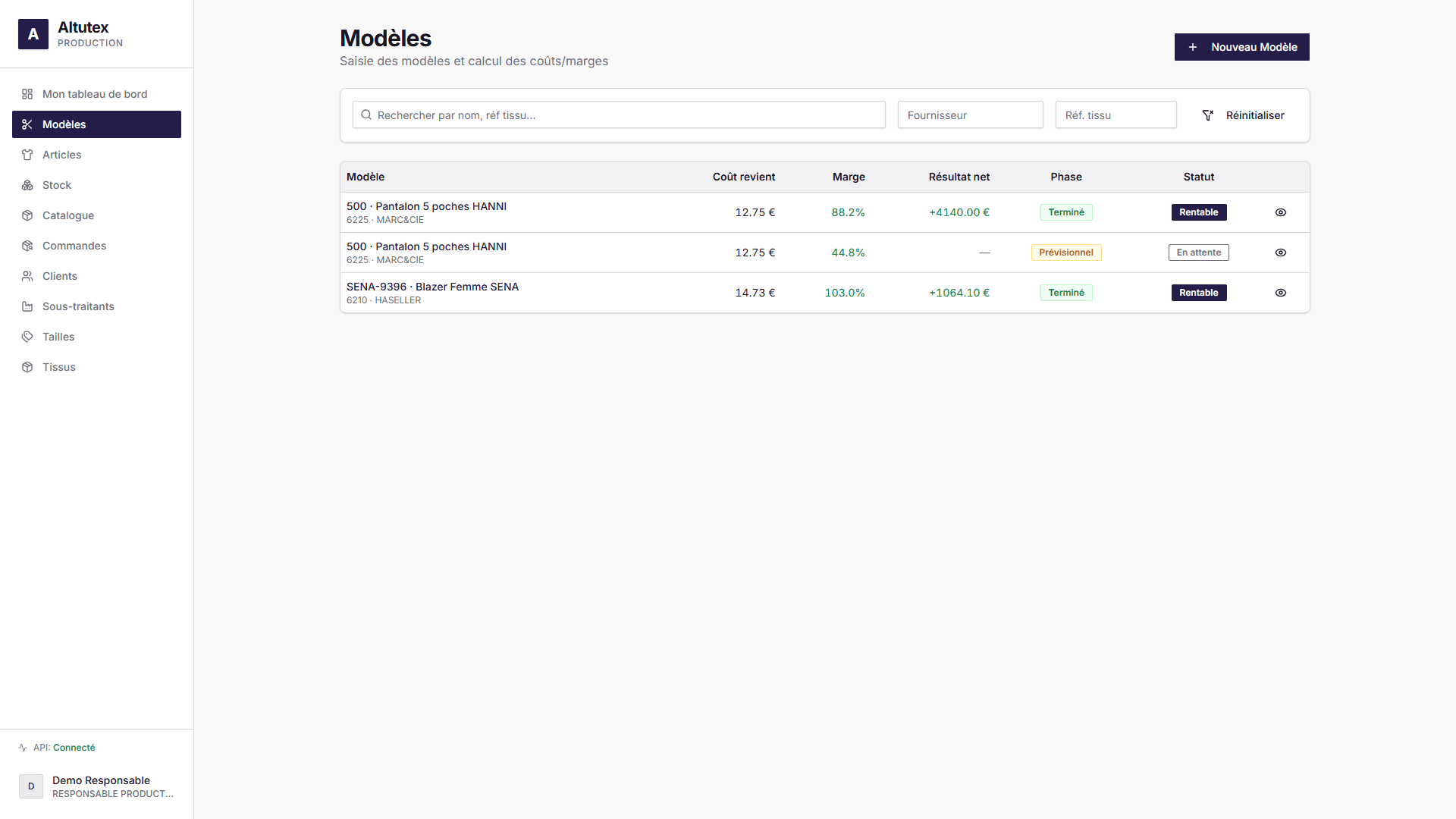
Task: Click the Fournisseur filter field
Action: point(971,115)
